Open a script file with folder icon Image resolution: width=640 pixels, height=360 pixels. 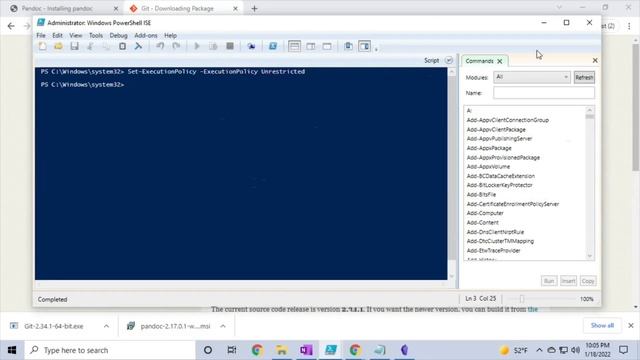click(58, 46)
